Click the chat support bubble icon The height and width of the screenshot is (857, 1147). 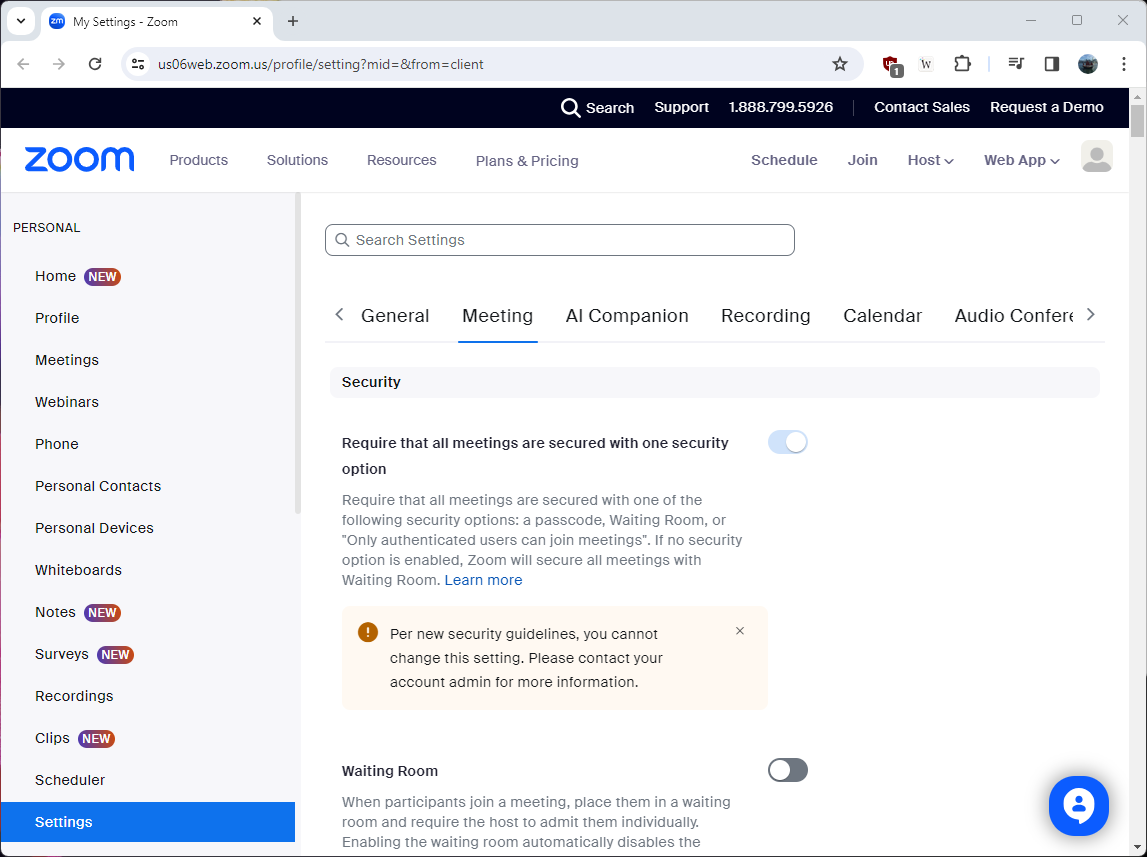point(1079,805)
